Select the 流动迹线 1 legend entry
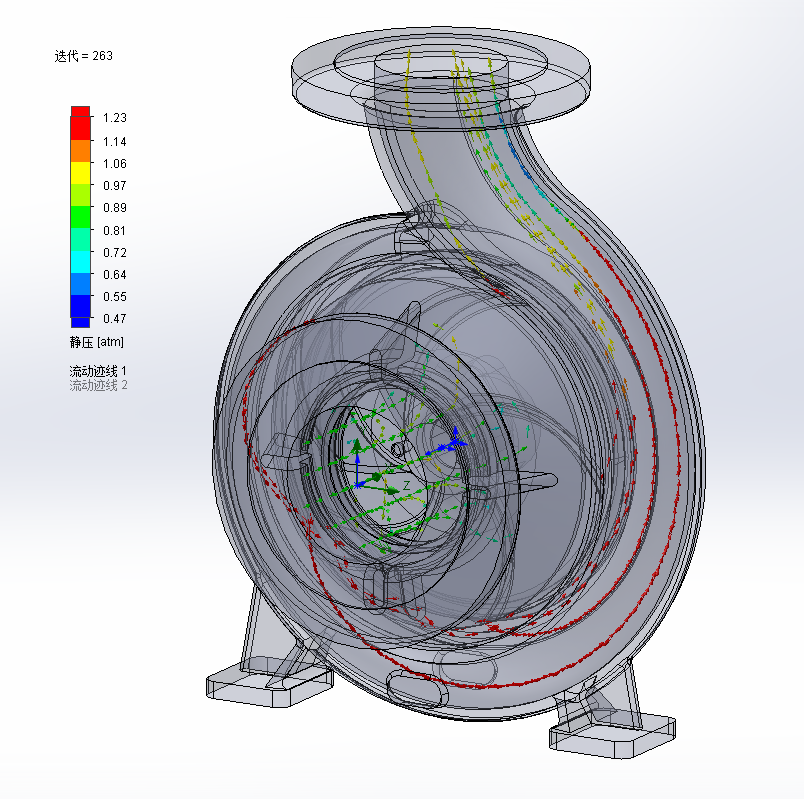This screenshot has height=799, width=804. click(x=98, y=371)
